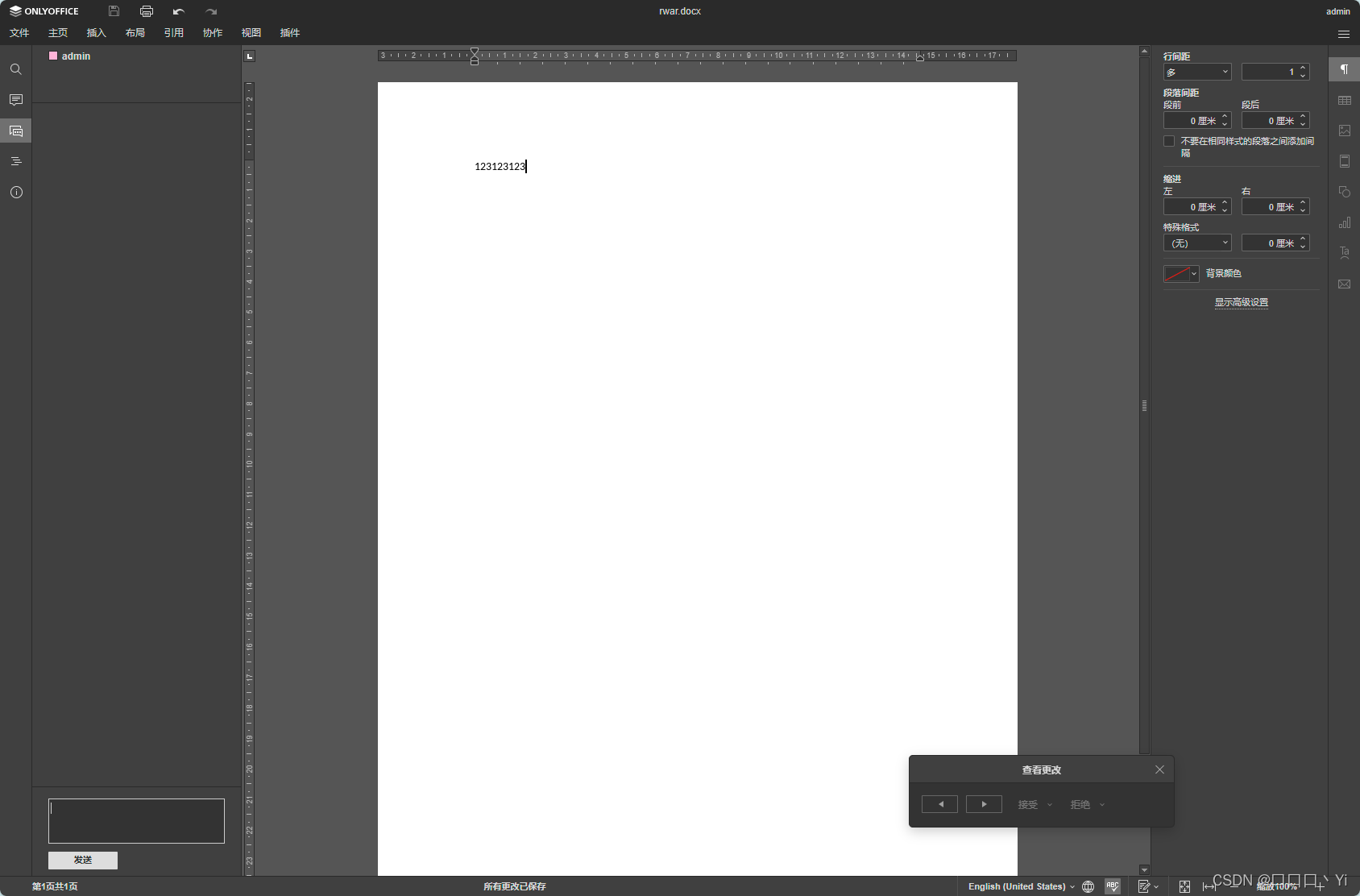Switch to the 插入 (Insert) tab
1360x896 pixels.
click(97, 33)
